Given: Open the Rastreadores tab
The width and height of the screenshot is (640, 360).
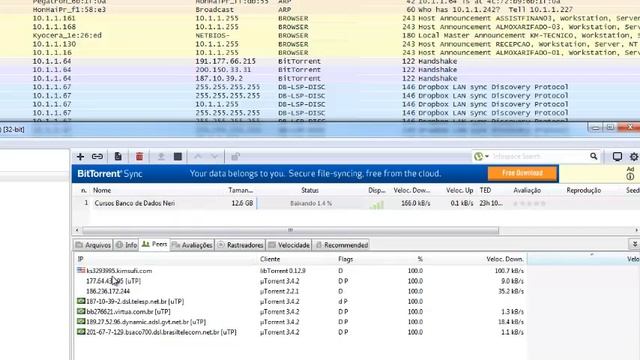Looking at the screenshot, I should click(240, 245).
